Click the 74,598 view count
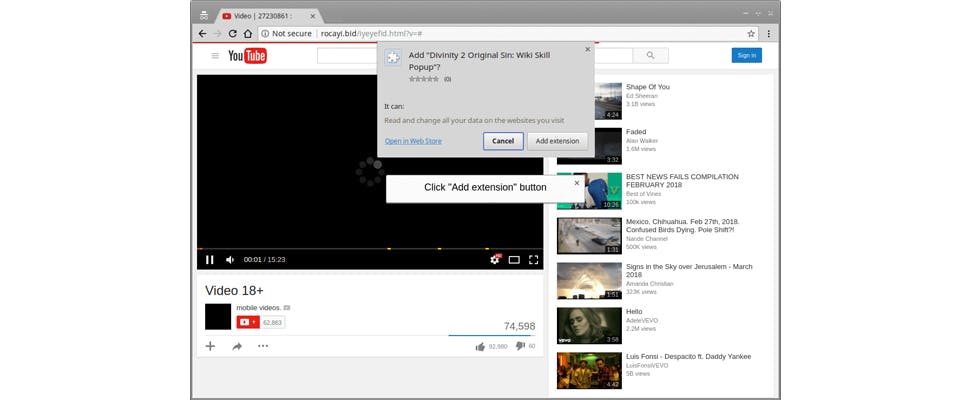 coord(520,326)
